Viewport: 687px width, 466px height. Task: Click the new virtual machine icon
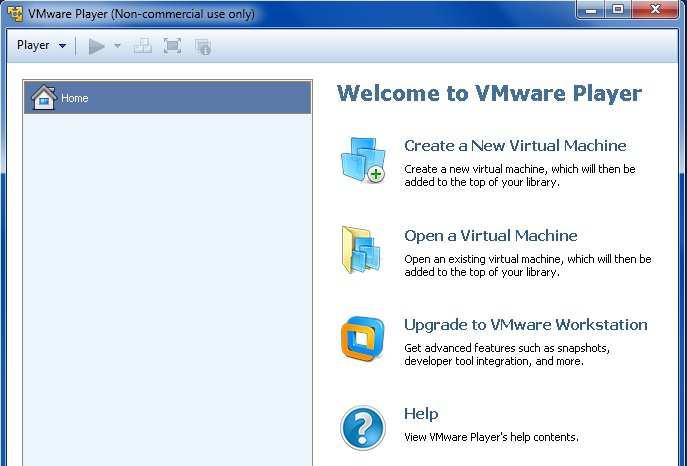[x=363, y=160]
